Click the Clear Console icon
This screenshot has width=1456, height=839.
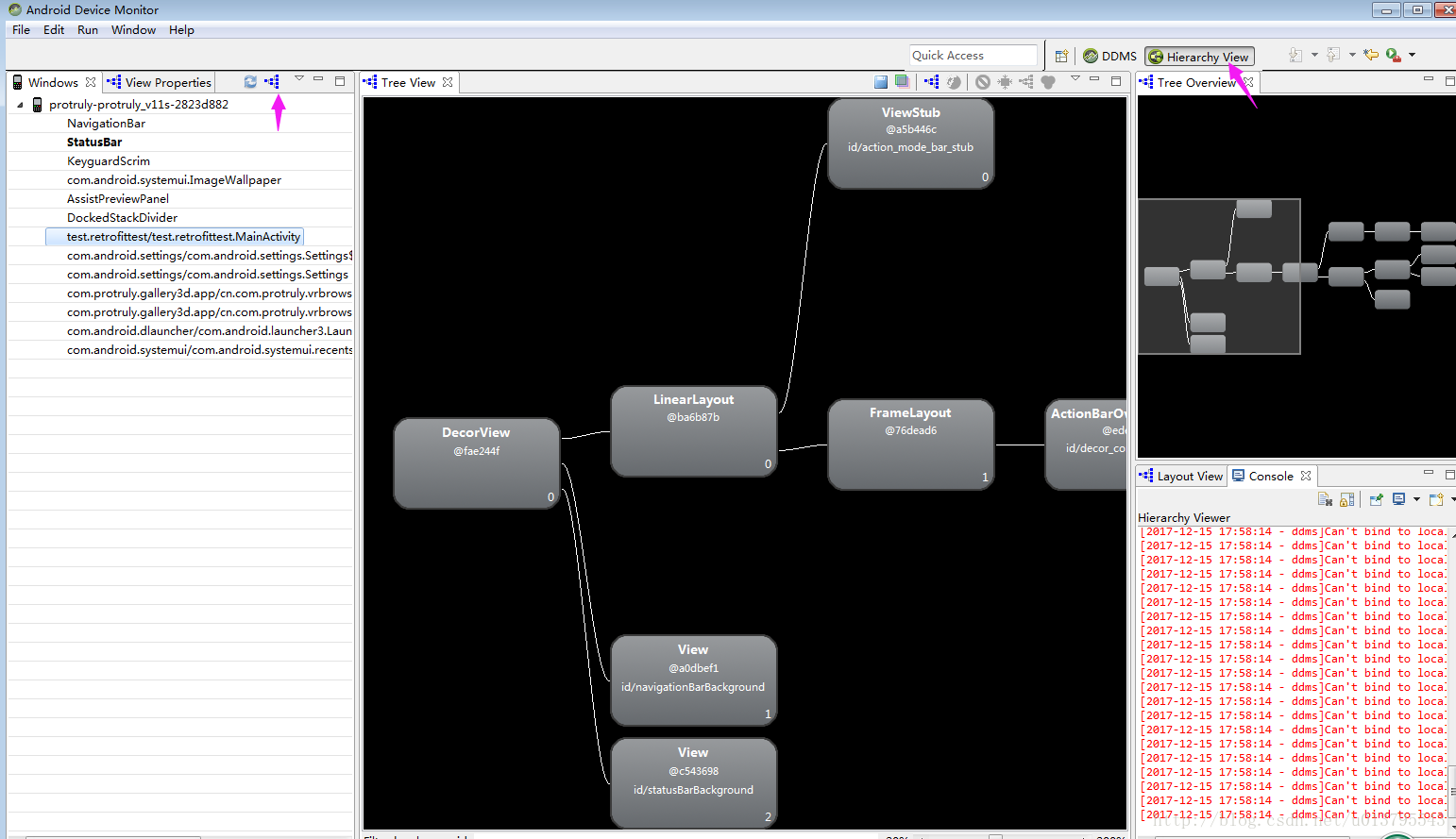pyautogui.click(x=1325, y=499)
